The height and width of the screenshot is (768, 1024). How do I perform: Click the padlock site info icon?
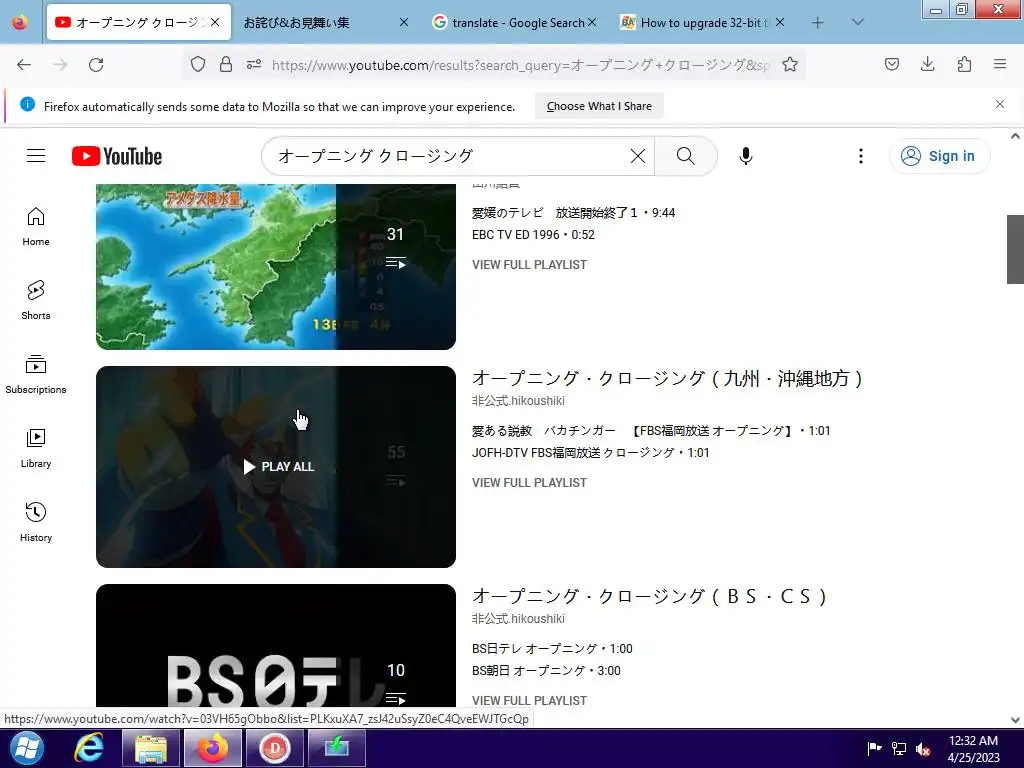[226, 64]
